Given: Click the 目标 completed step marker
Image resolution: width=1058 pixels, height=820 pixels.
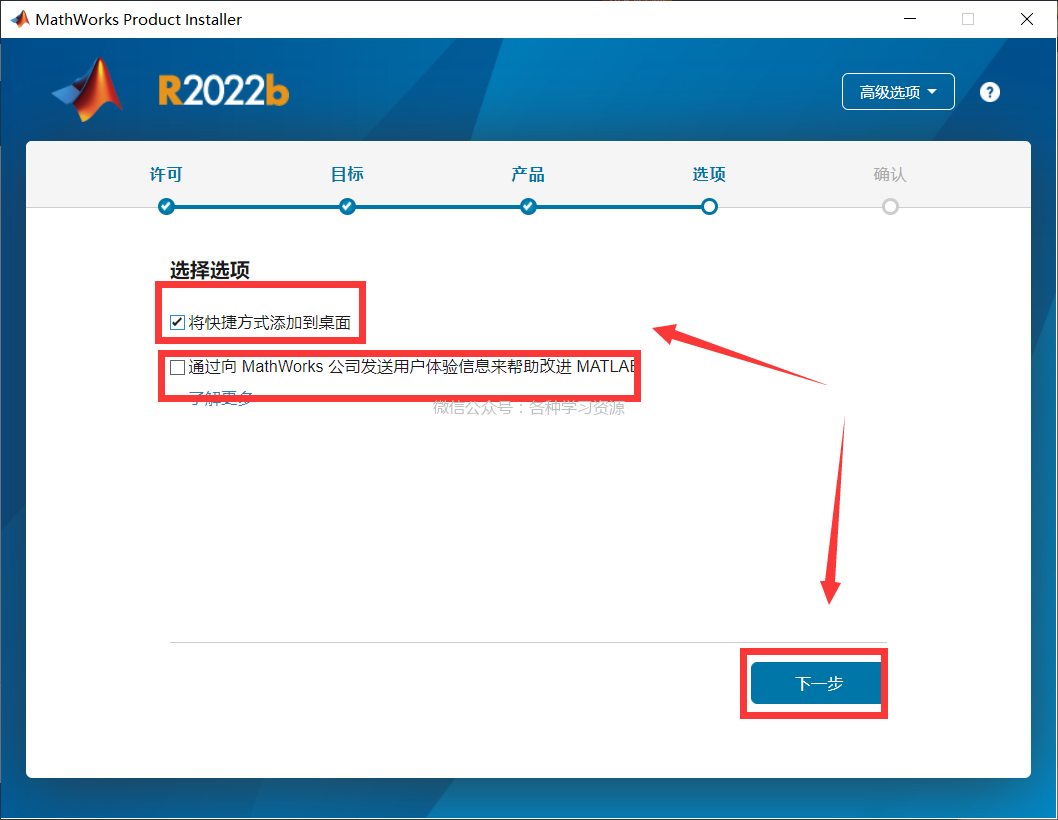Looking at the screenshot, I should pyautogui.click(x=347, y=207).
